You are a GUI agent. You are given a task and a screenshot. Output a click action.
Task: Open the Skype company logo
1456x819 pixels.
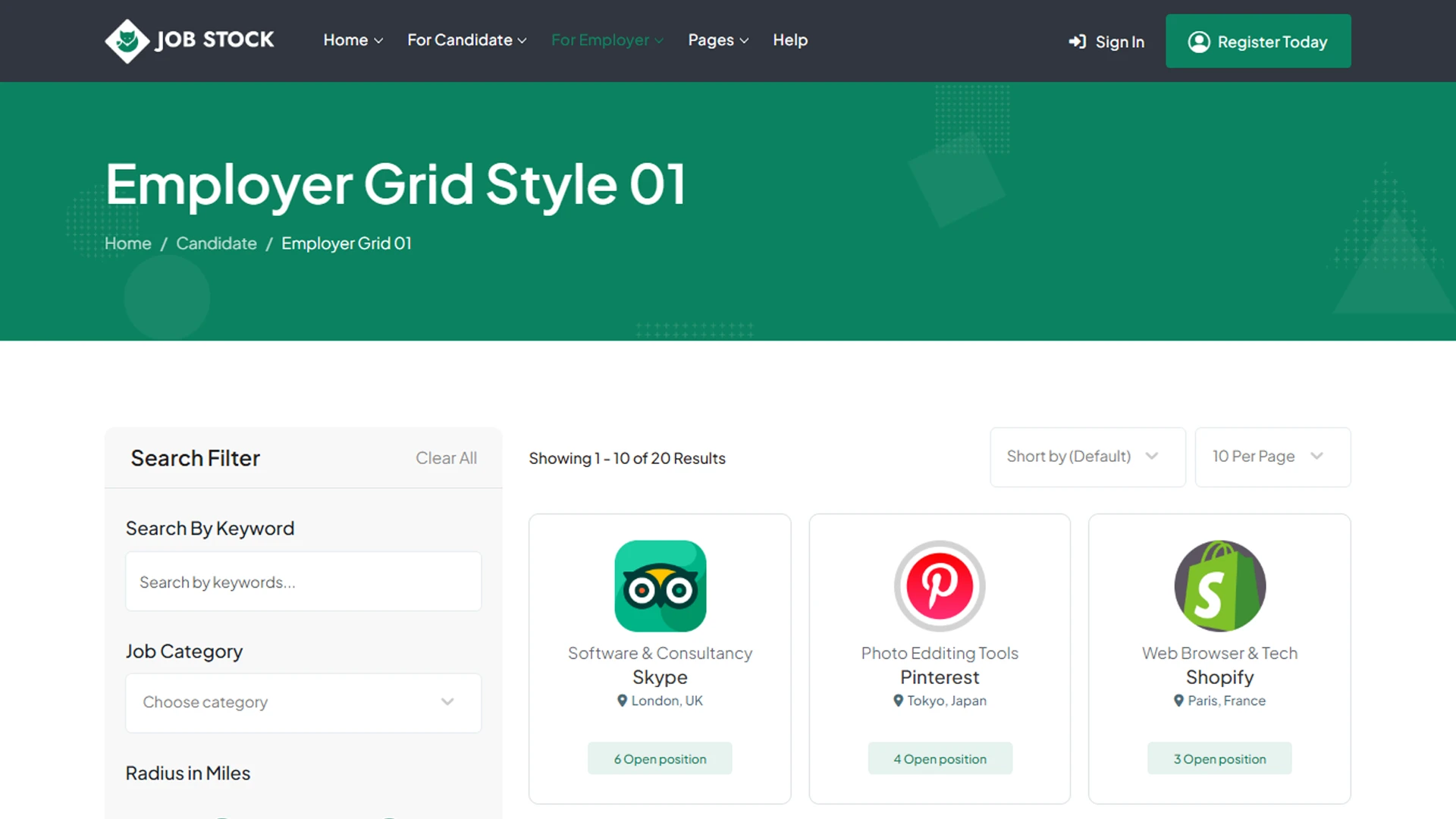click(660, 585)
